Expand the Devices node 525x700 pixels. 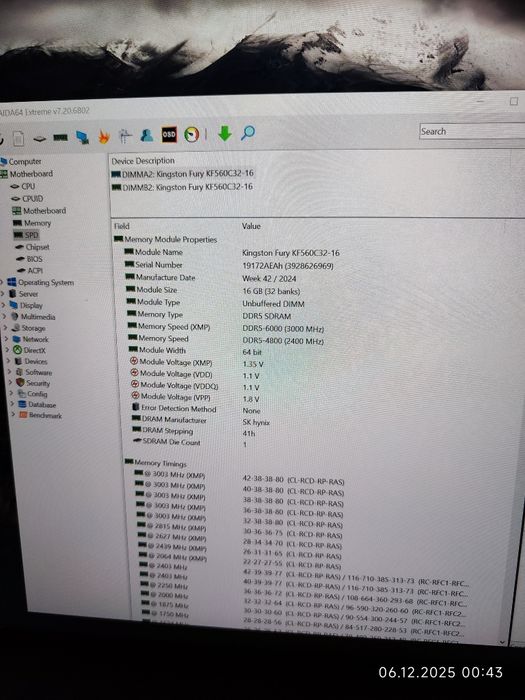point(9,361)
